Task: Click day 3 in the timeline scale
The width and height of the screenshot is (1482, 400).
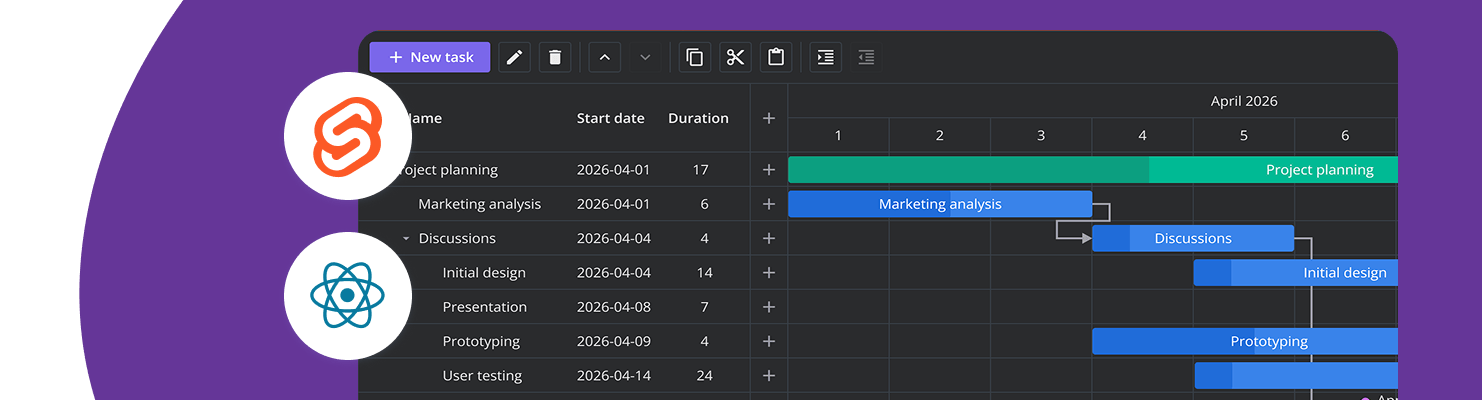Action: (x=1041, y=135)
